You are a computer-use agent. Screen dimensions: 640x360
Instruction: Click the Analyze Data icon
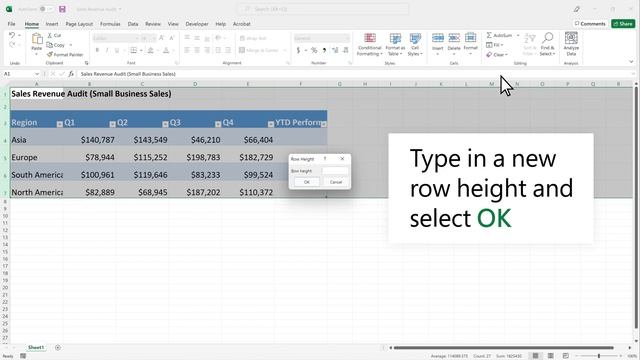571,38
